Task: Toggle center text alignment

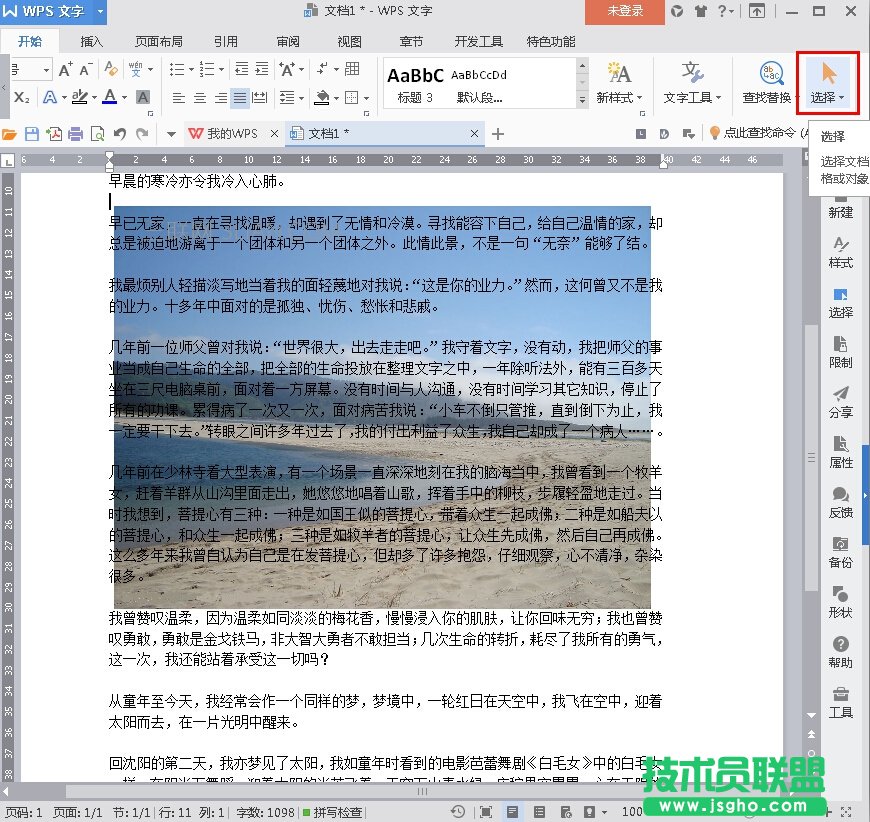Action: [200, 98]
